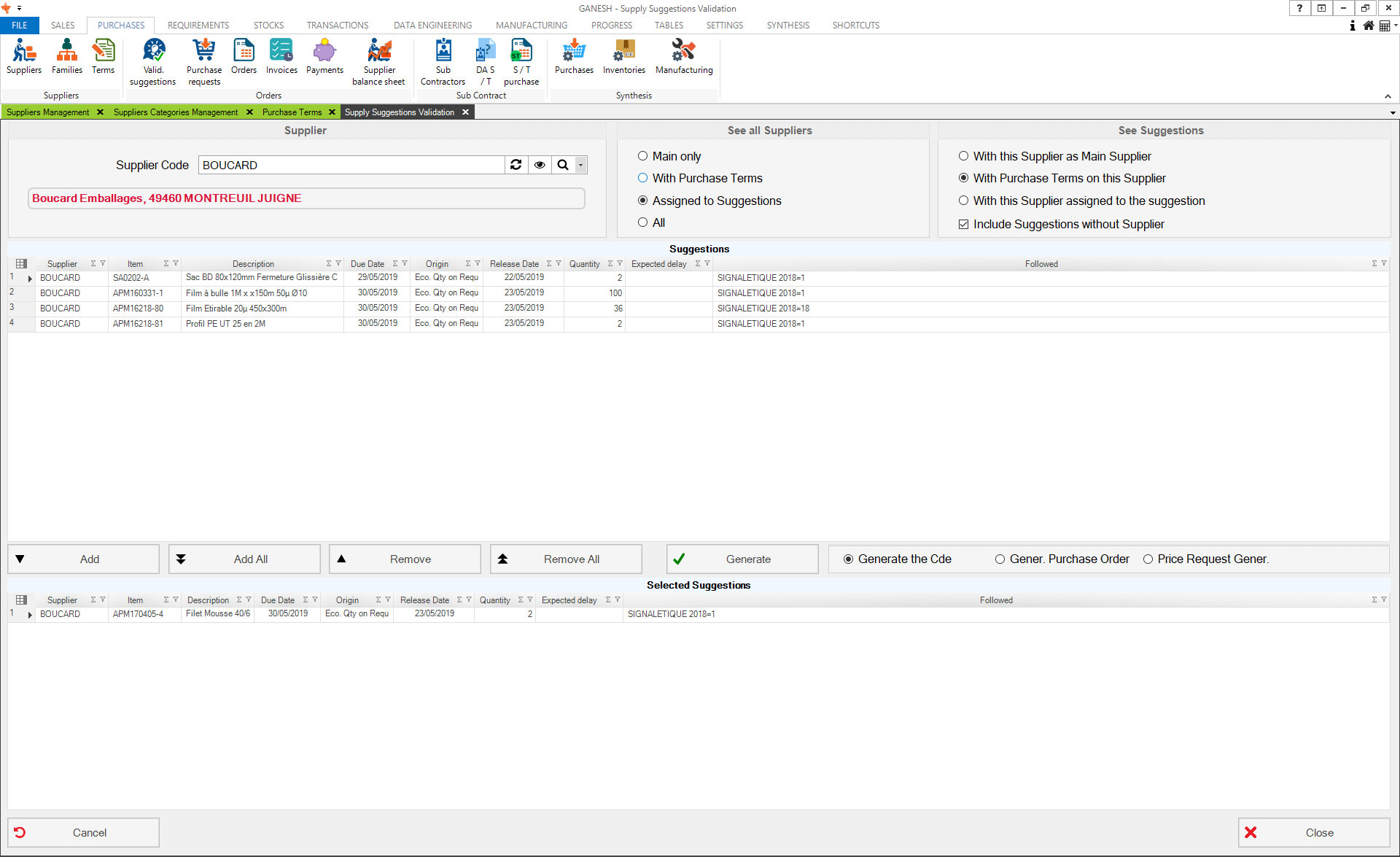Viewport: 1400px width, 857px height.
Task: Switch to the STOCKS ribbon tab
Action: click(x=268, y=26)
